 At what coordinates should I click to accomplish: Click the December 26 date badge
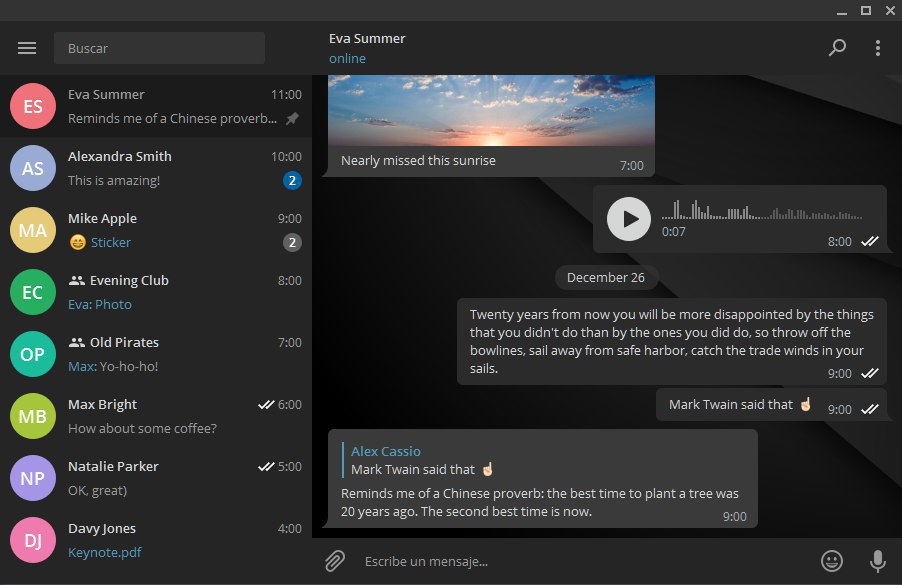[x=606, y=277]
